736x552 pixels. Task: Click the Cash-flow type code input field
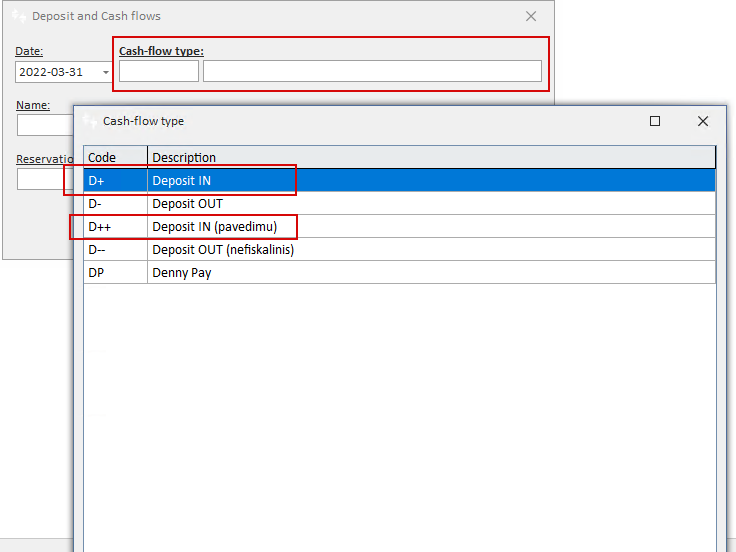[159, 71]
